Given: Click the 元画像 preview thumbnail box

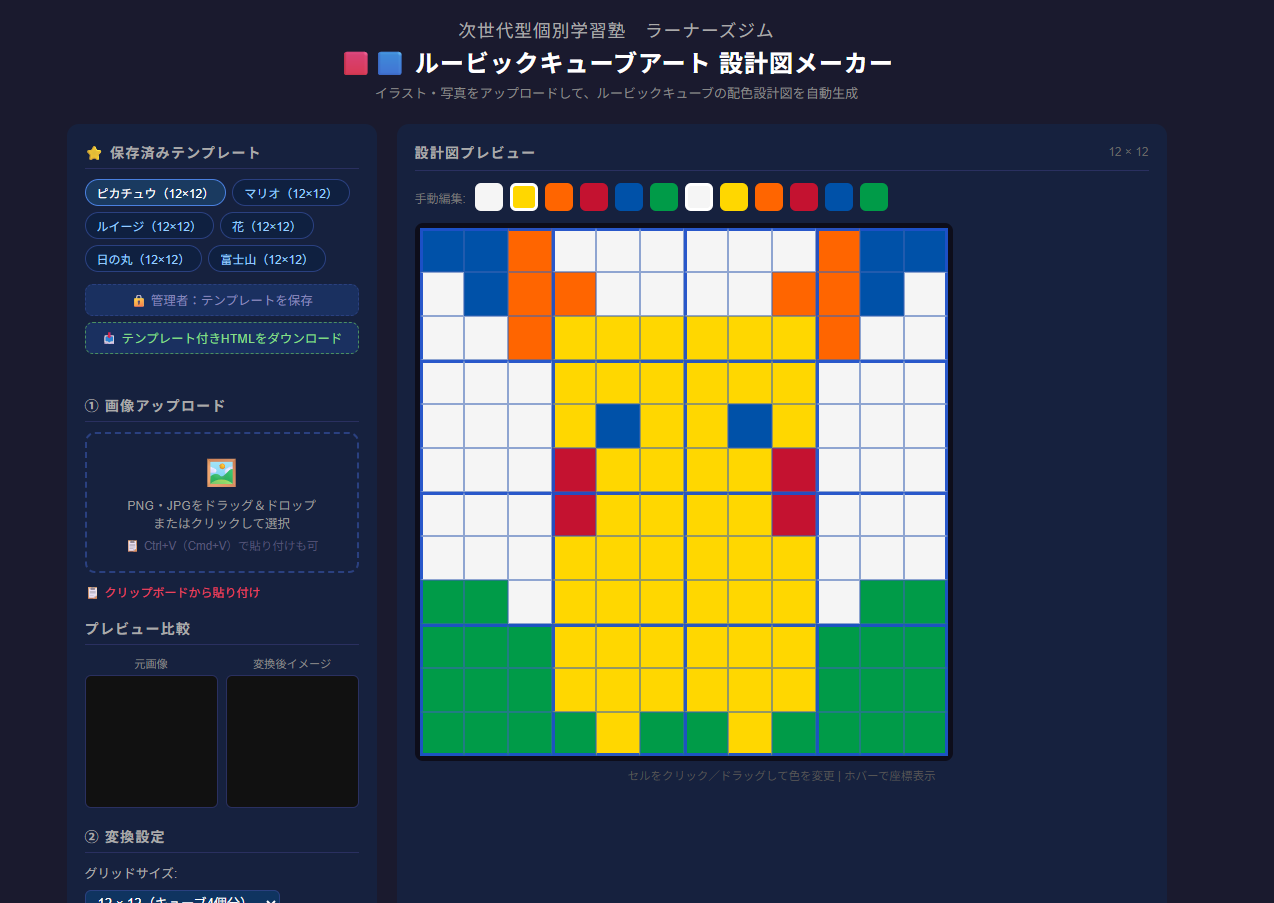Looking at the screenshot, I should tap(151, 741).
